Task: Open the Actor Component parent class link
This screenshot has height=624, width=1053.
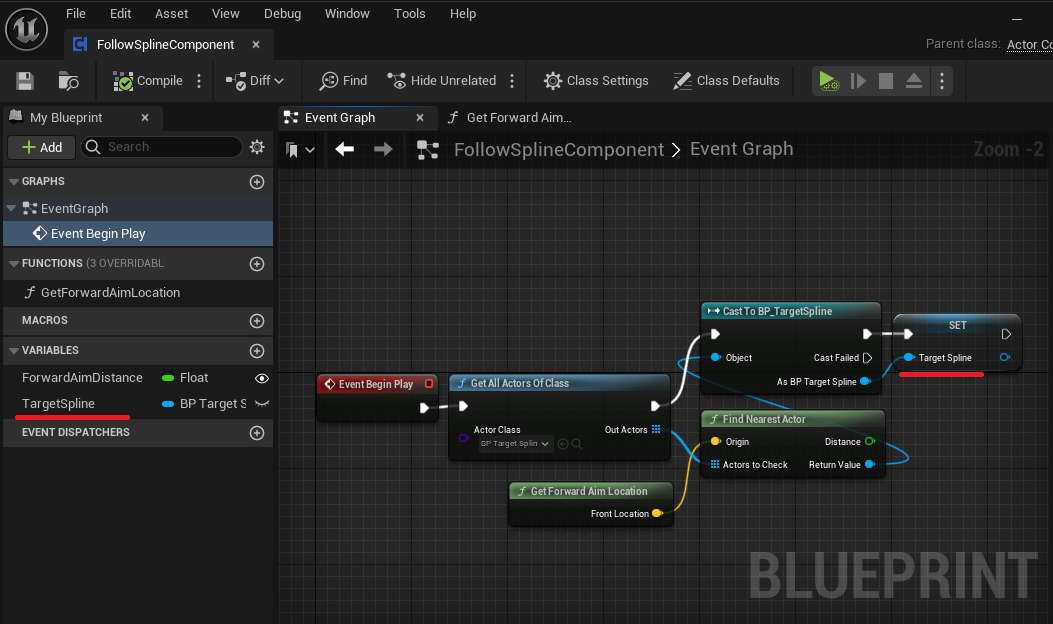Action: (x=1029, y=44)
